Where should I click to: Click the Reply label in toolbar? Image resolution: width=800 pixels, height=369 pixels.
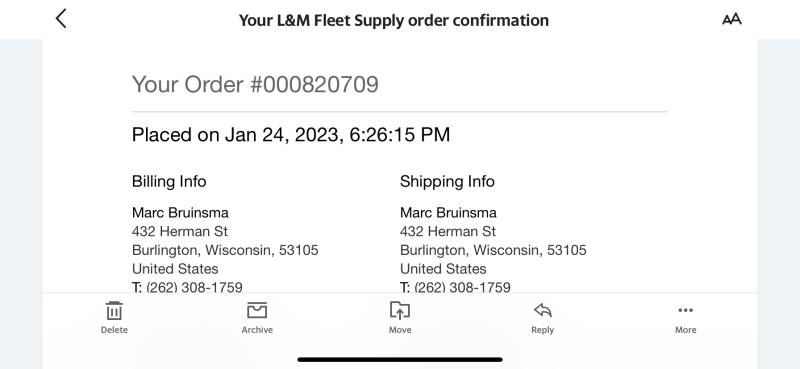[542, 330]
